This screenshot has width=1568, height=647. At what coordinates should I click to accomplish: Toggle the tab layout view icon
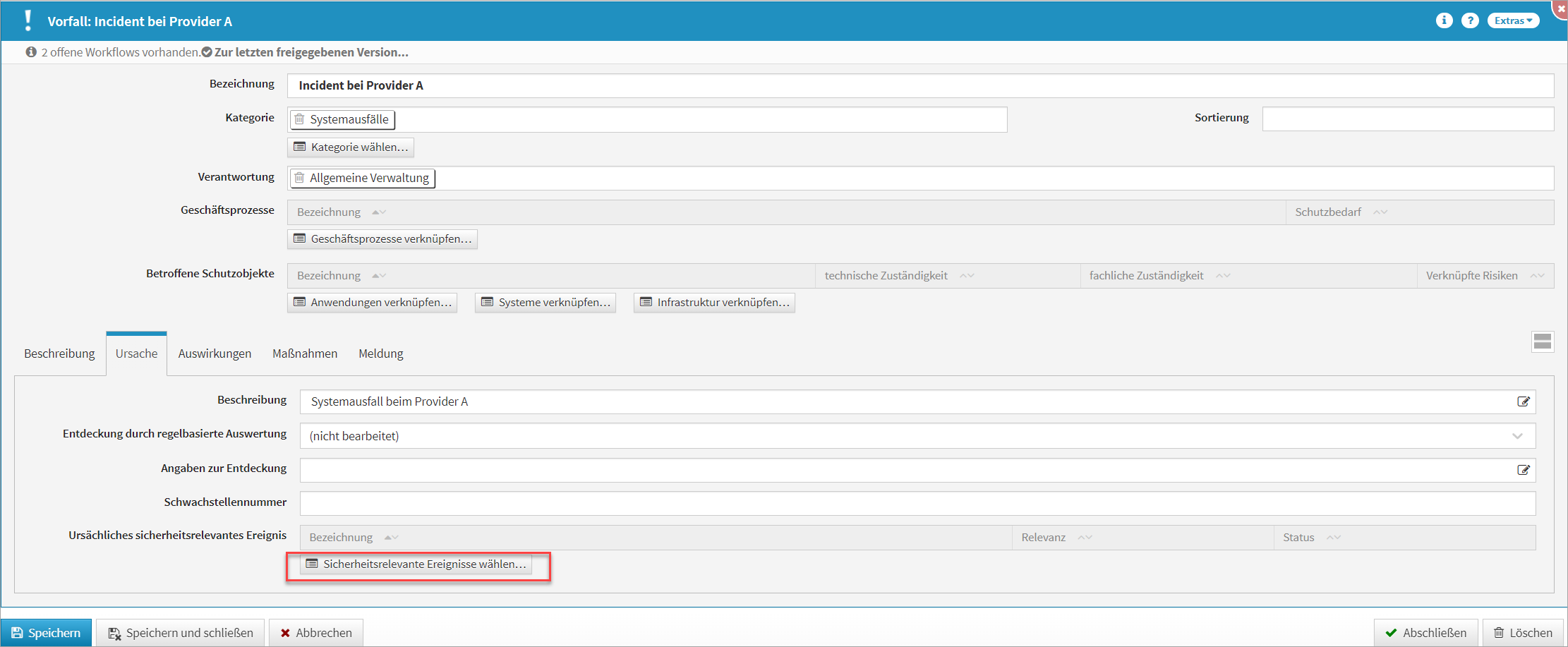[x=1542, y=341]
